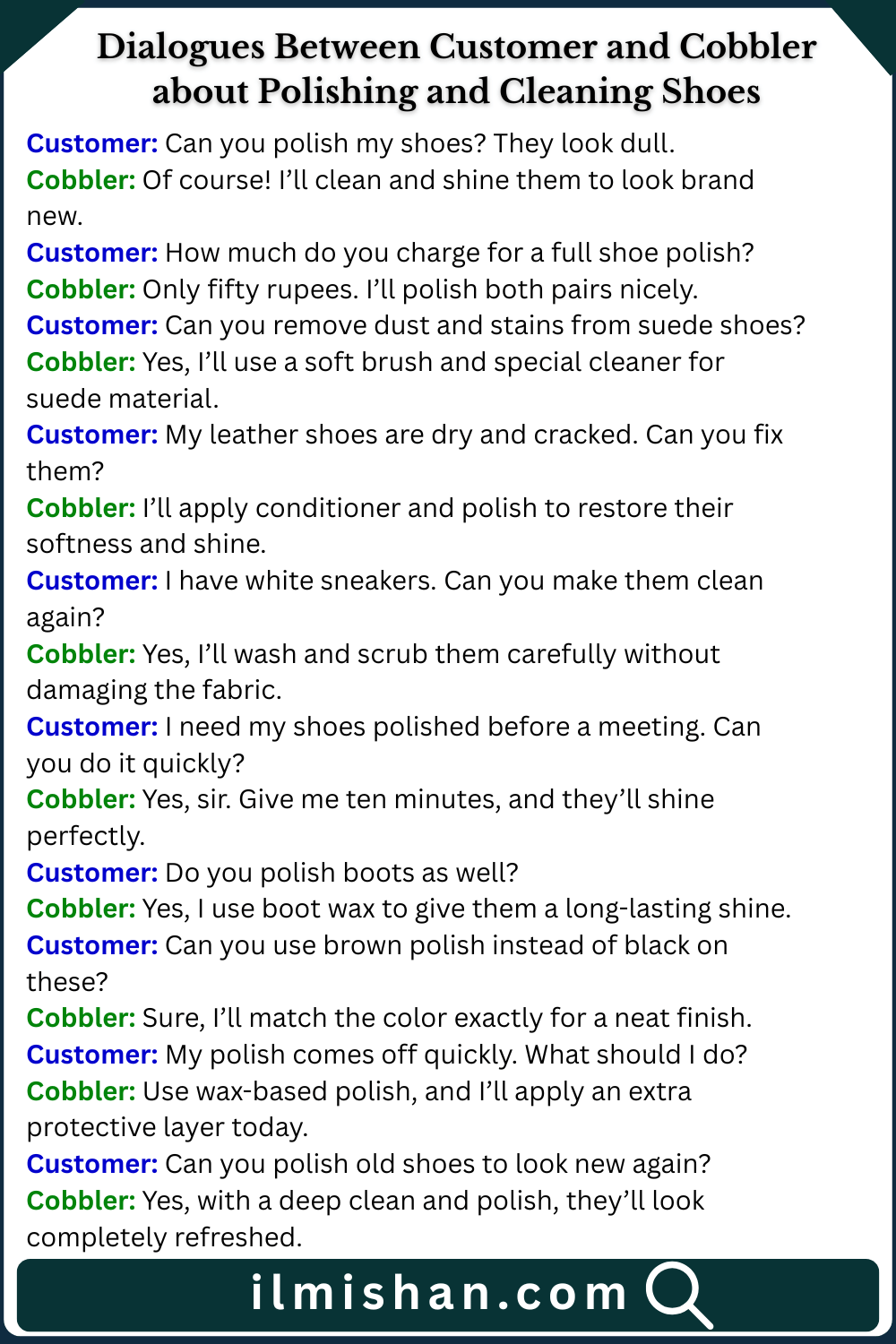Viewport: 896px width, 1344px height.
Task: Select the question about suede shoes stains
Action: [x=485, y=325]
